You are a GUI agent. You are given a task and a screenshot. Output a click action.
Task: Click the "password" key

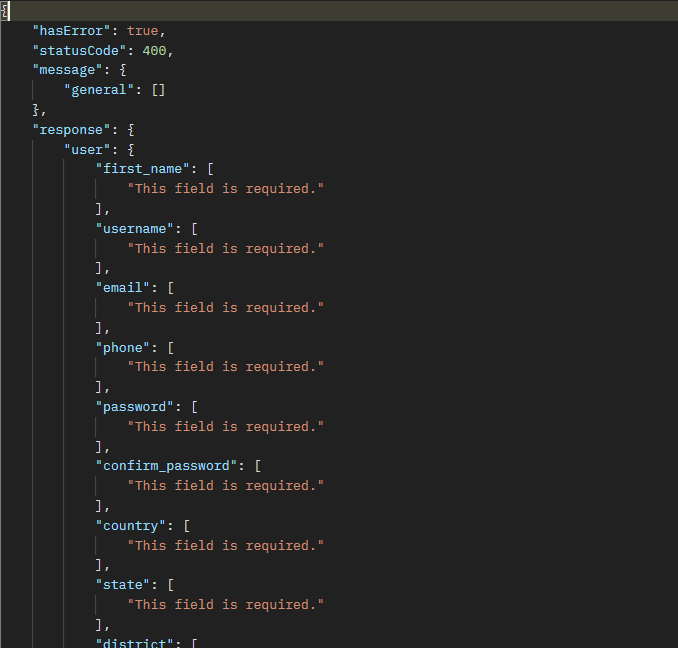tap(134, 407)
